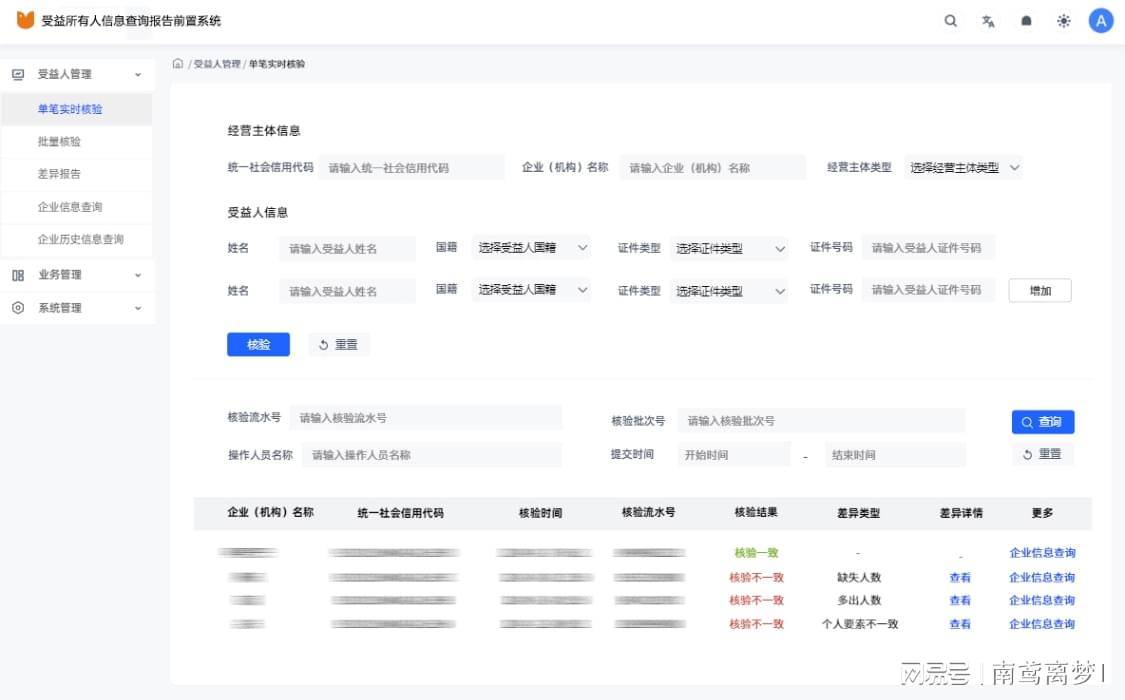Open notifications bell icon
The width and height of the screenshot is (1125, 700).
point(1026,21)
